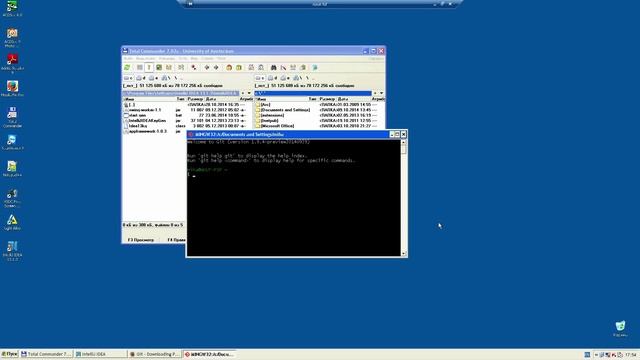
Task: Open the third menu in Total Commander menu bar
Action: 167,59
